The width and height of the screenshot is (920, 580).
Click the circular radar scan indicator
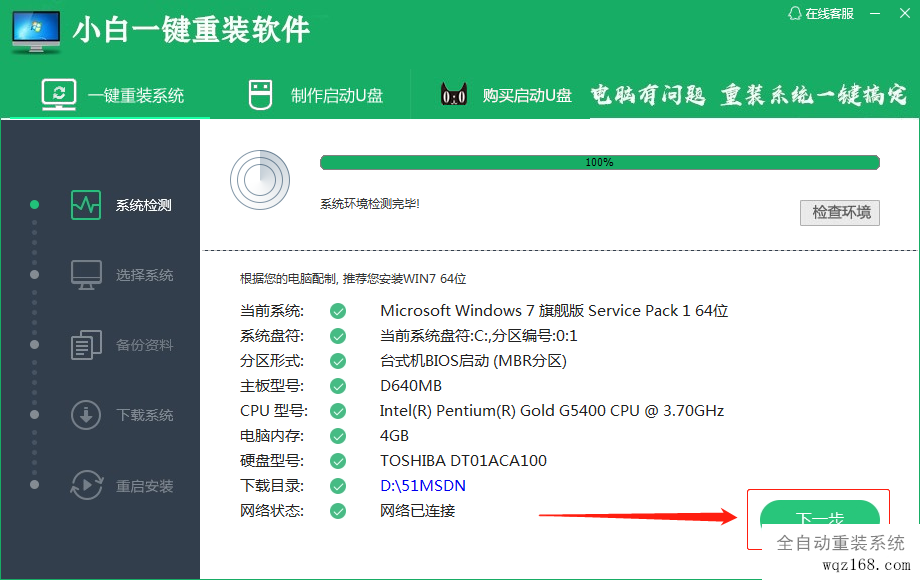(260, 180)
